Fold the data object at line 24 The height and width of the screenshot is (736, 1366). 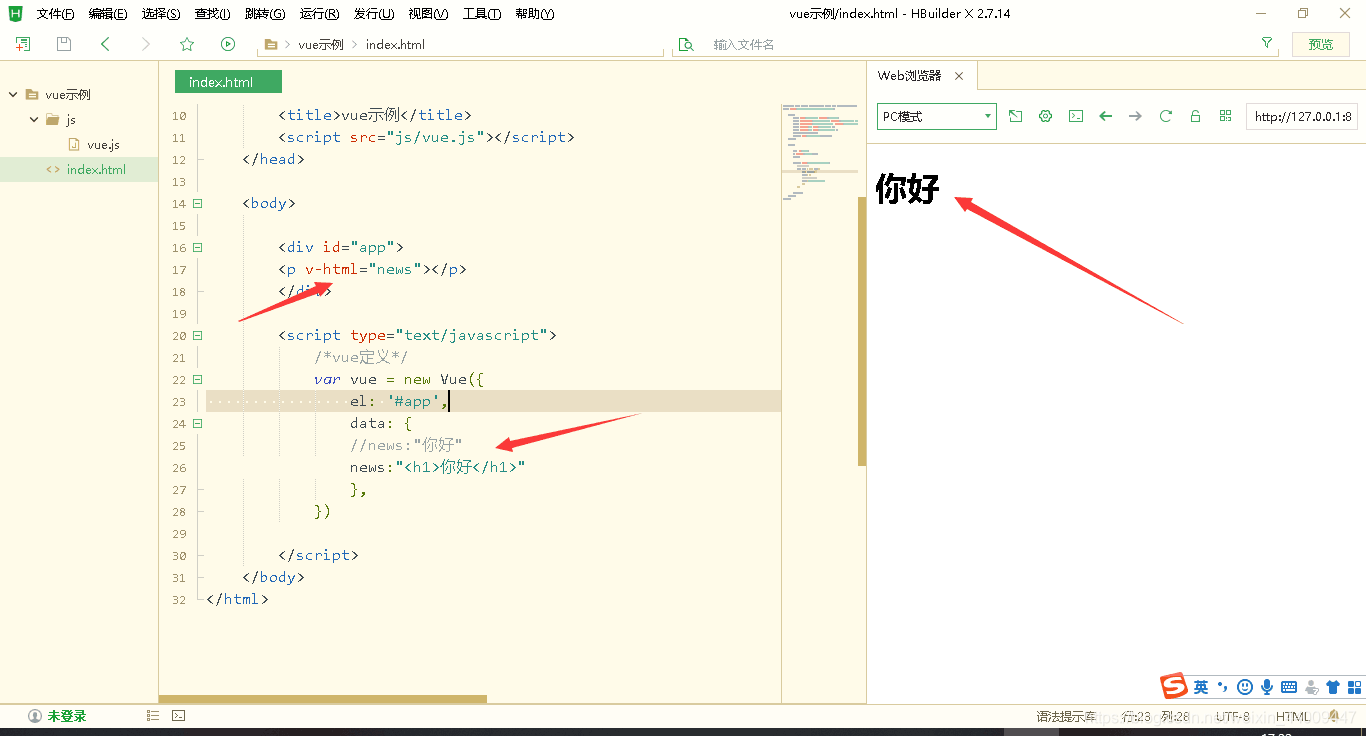(197, 423)
